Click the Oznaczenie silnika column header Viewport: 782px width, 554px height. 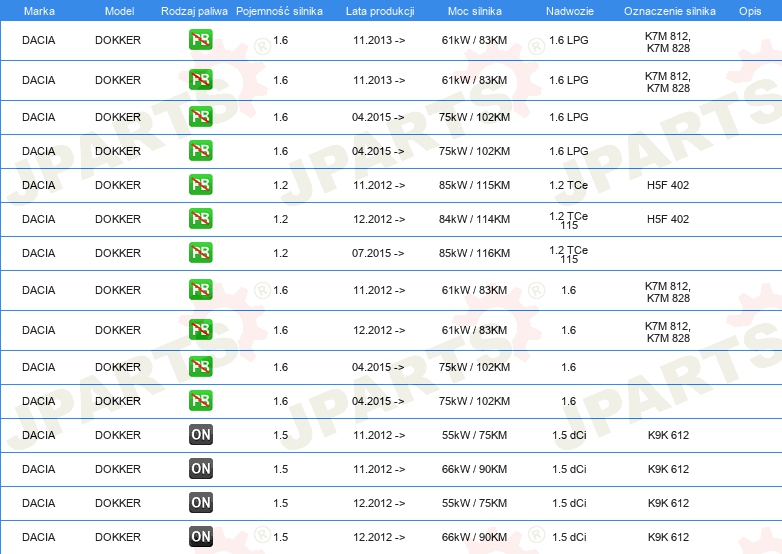670,11
